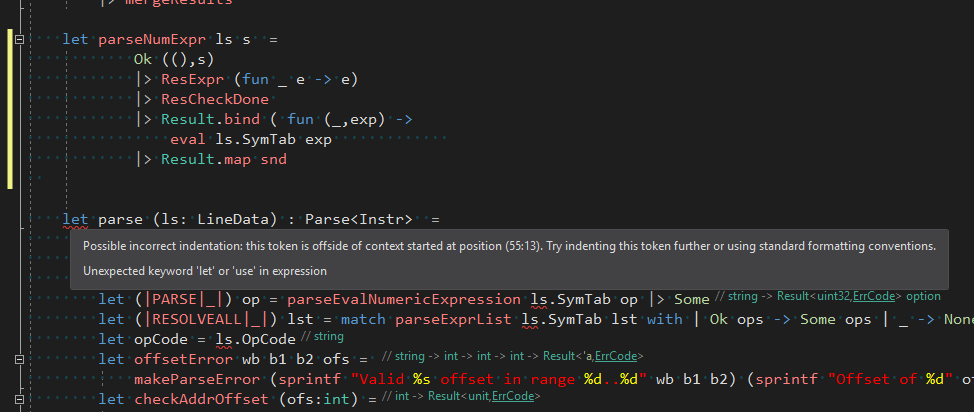Click the offsetError function name
Image resolution: width=974 pixels, height=412 pixels.
pyautogui.click(x=183, y=359)
